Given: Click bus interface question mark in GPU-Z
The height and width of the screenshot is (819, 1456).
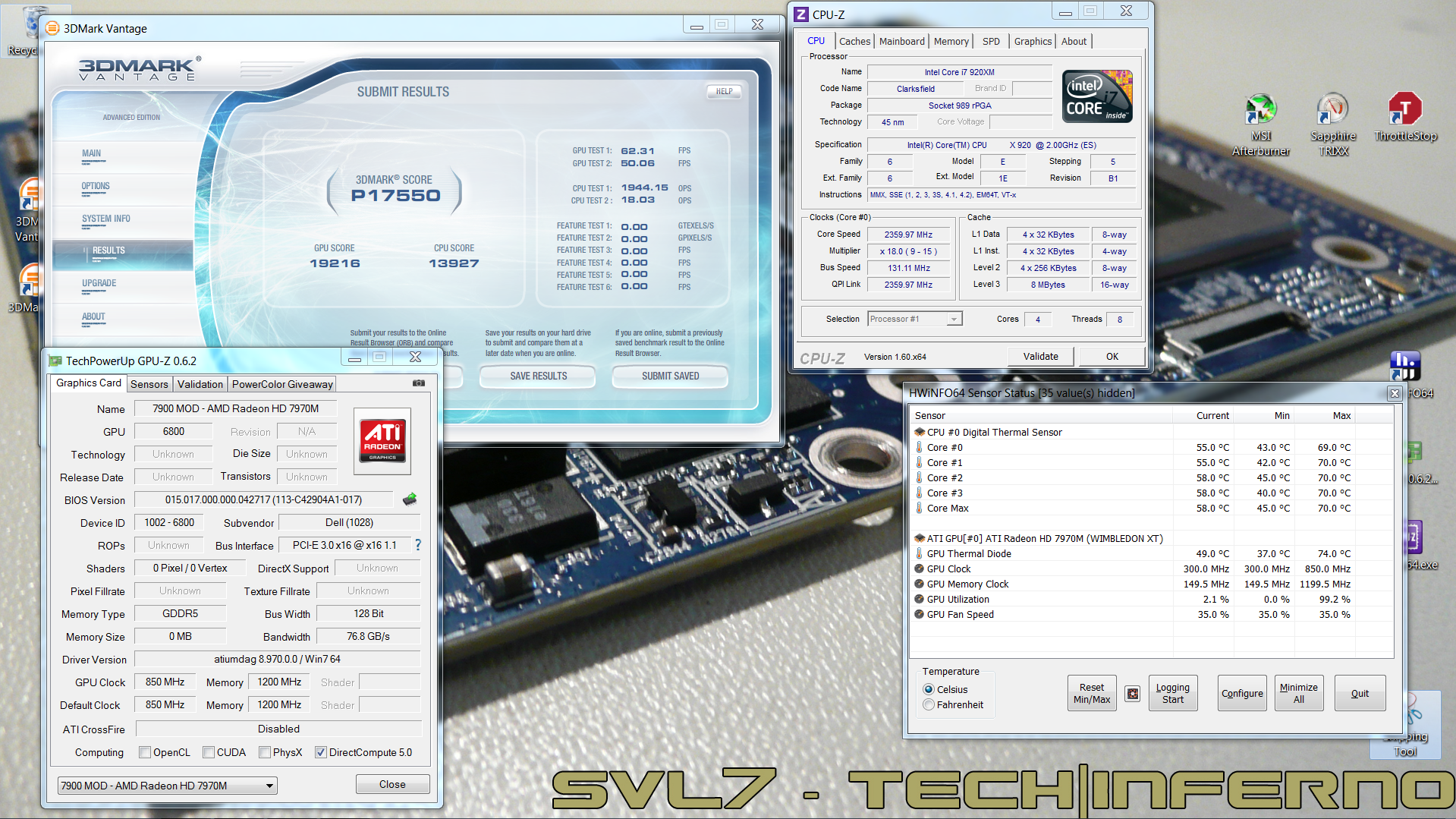Looking at the screenshot, I should (x=417, y=545).
